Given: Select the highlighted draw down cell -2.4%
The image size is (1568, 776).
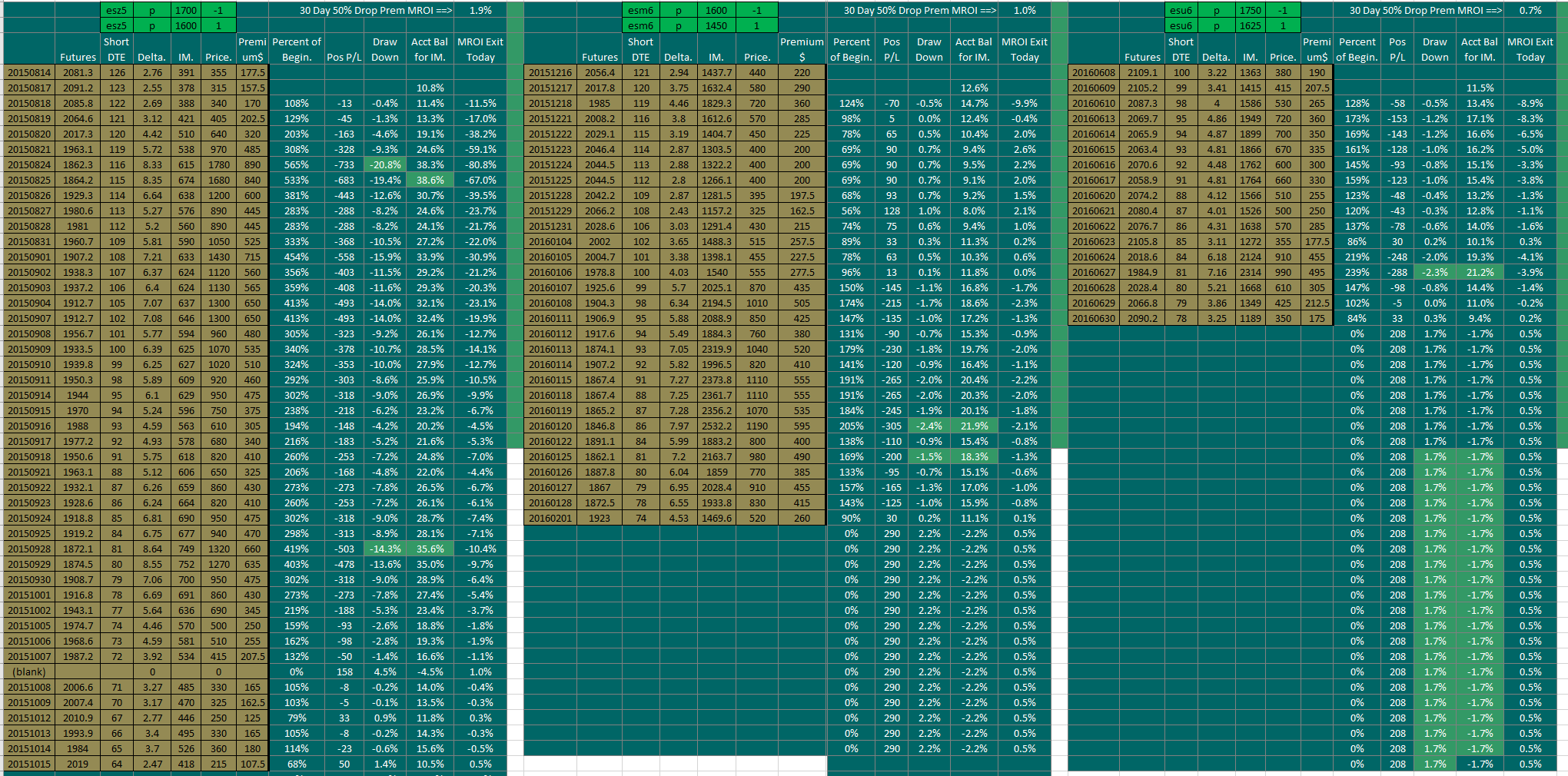Looking at the screenshot, I should [929, 426].
